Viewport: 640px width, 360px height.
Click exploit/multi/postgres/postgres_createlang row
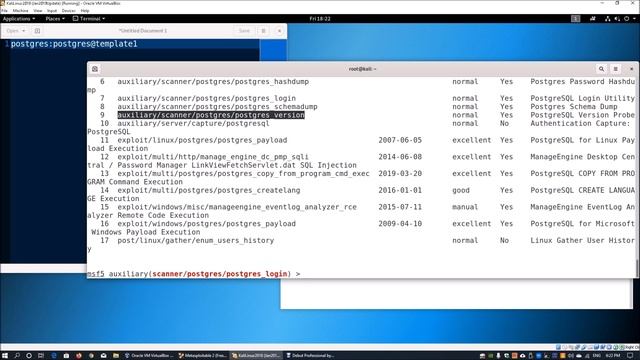[x=209, y=190]
